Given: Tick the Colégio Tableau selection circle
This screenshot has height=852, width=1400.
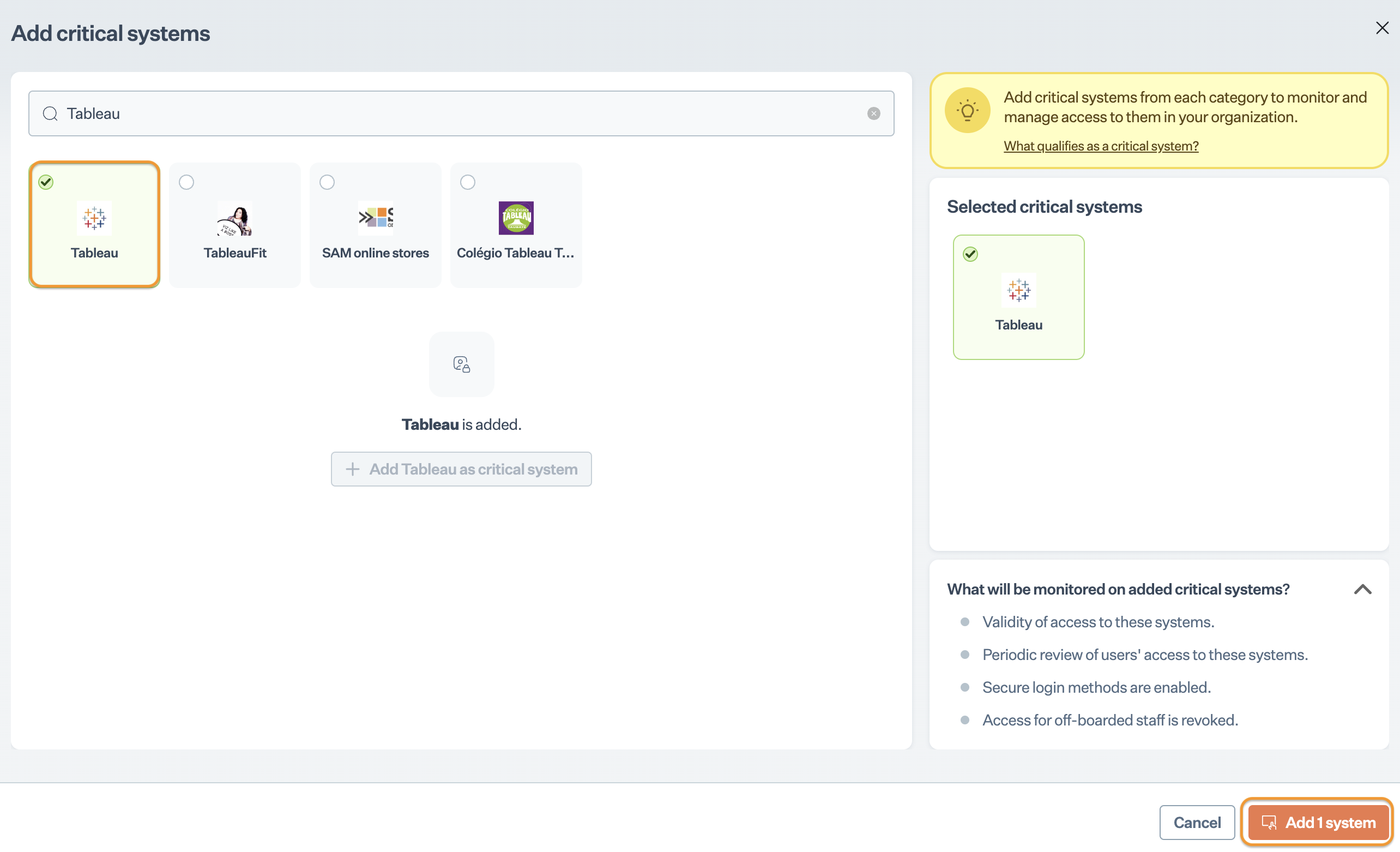Looking at the screenshot, I should click(468, 182).
